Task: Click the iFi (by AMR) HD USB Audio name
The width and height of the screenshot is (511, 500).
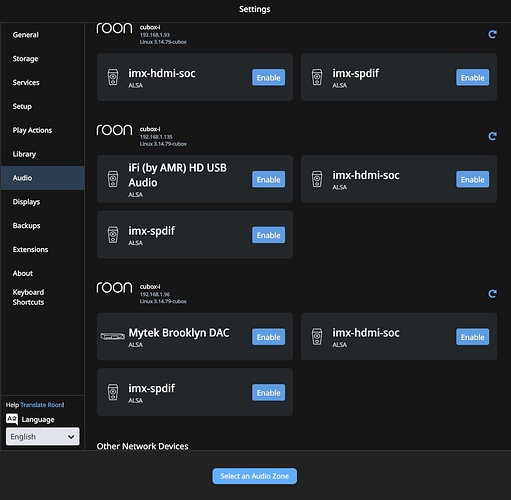Action: pos(178,175)
